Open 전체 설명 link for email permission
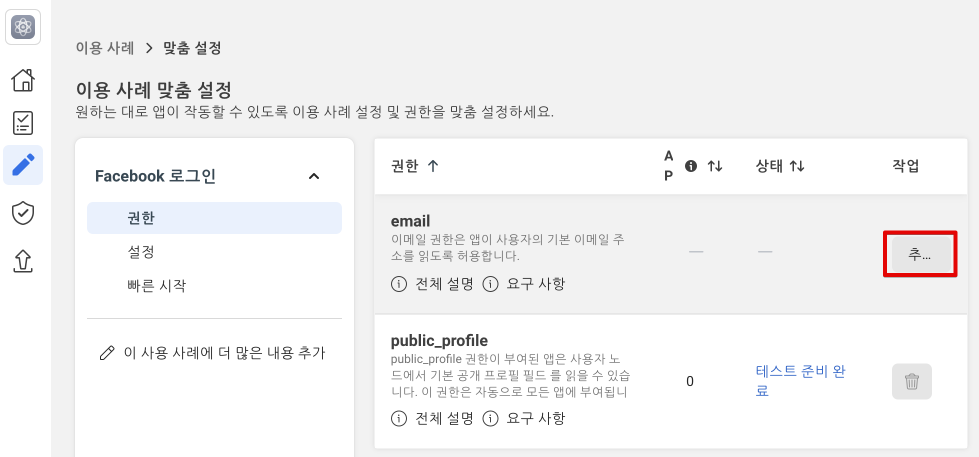Image resolution: width=979 pixels, height=457 pixels. [x=444, y=285]
